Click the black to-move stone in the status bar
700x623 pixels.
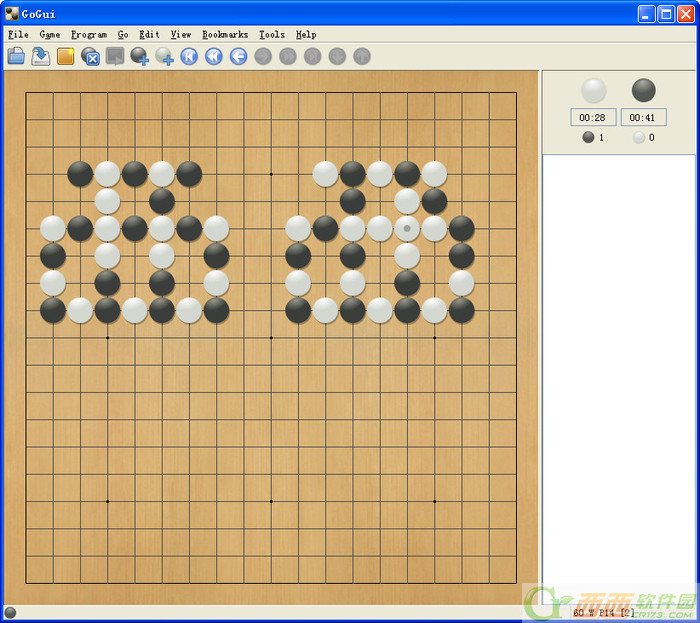[10, 612]
